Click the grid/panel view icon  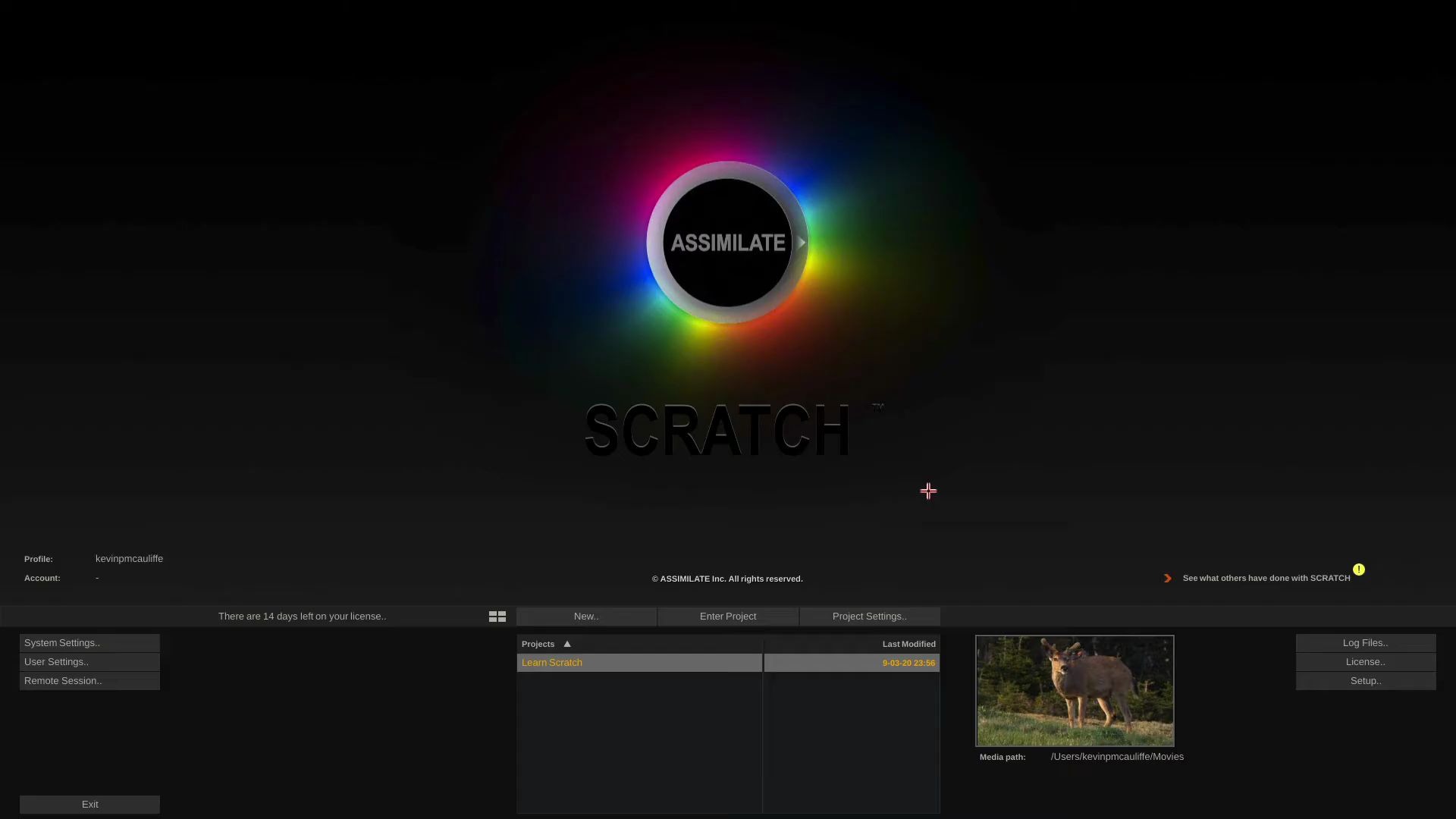pos(497,616)
